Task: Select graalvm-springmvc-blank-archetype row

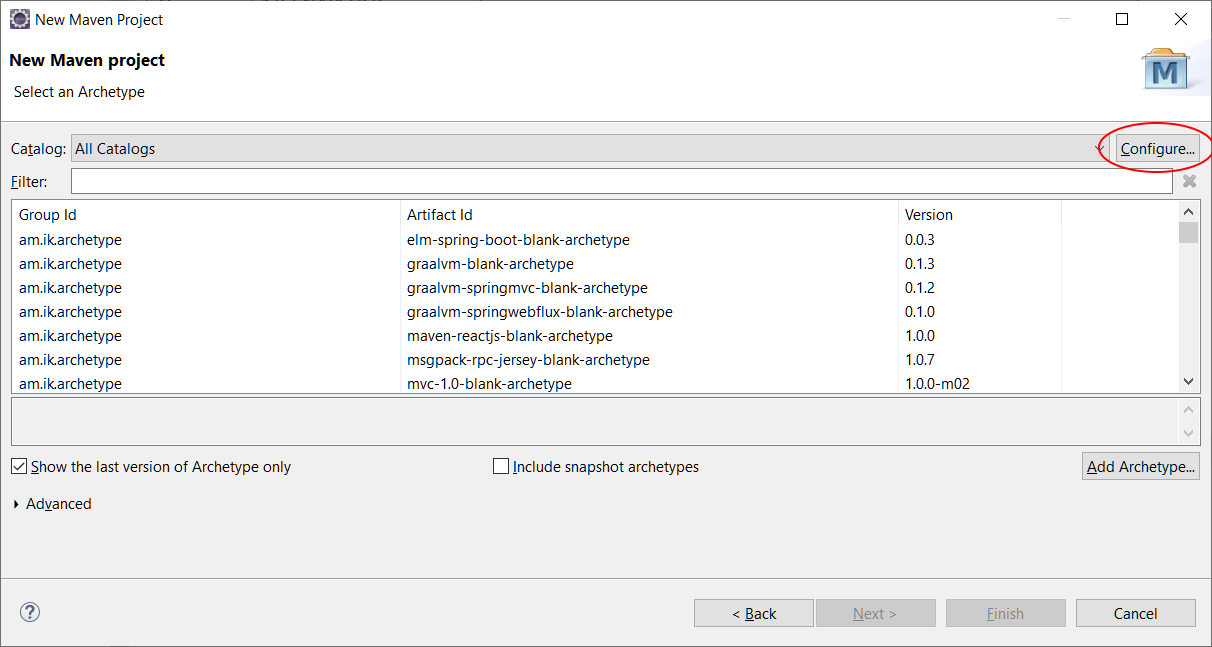Action: tap(595, 288)
